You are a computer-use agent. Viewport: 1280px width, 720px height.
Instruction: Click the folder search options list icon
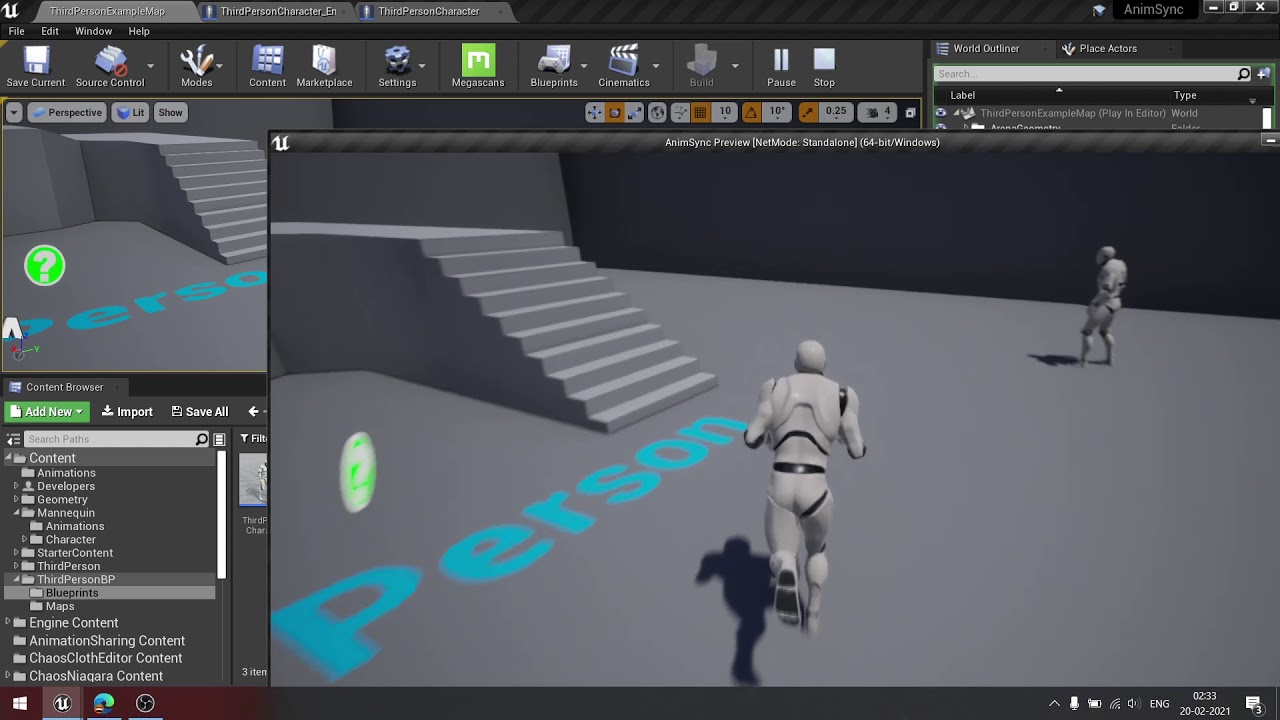coord(219,439)
